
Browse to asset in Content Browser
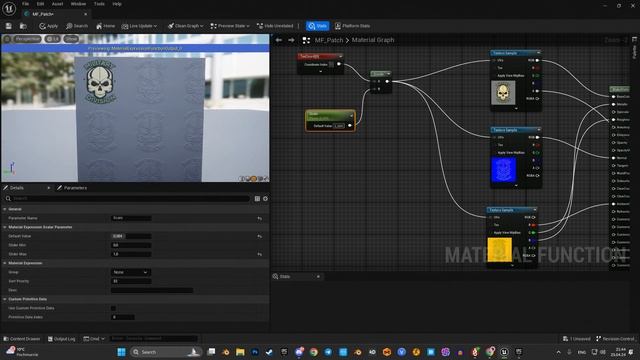click(23, 26)
